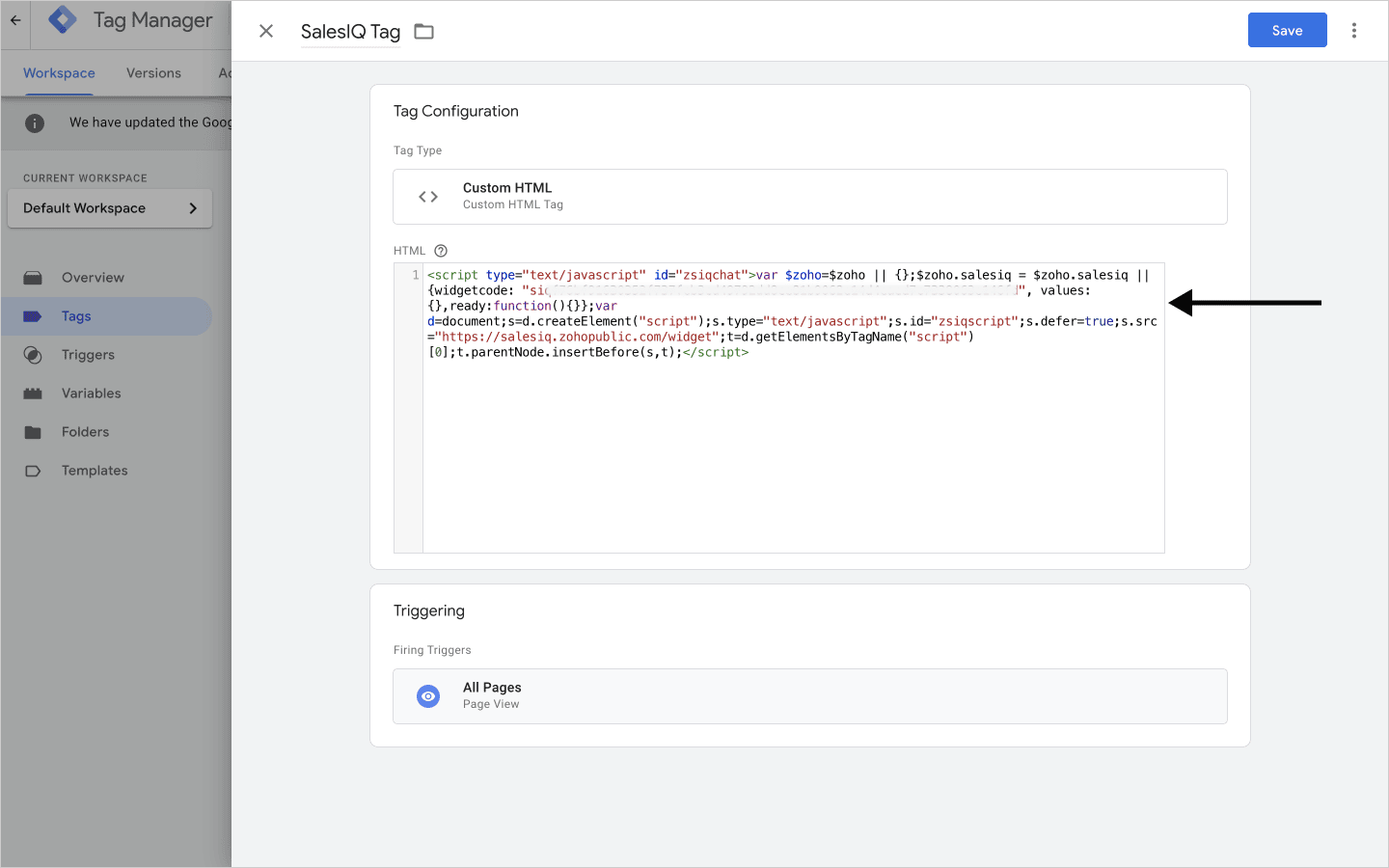Open Folders in the sidebar
Viewport: 1389px width, 868px height.
point(85,432)
